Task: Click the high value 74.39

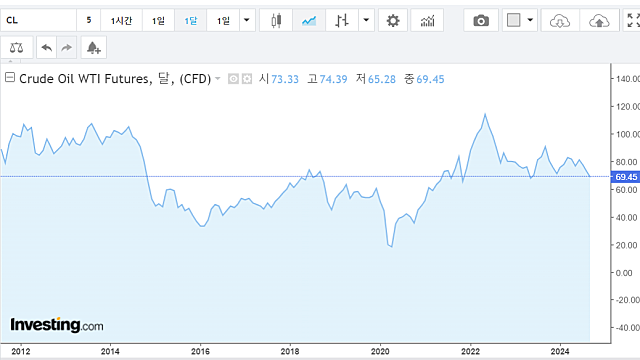Action: point(333,79)
